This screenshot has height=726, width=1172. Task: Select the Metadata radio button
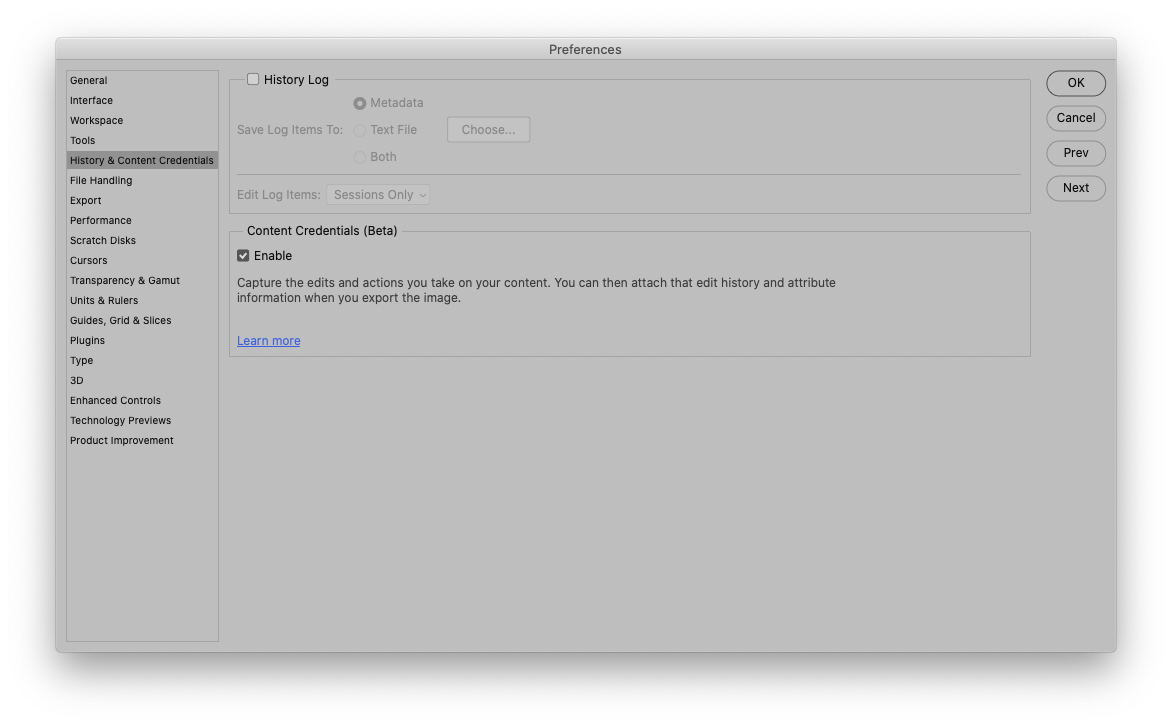(359, 102)
